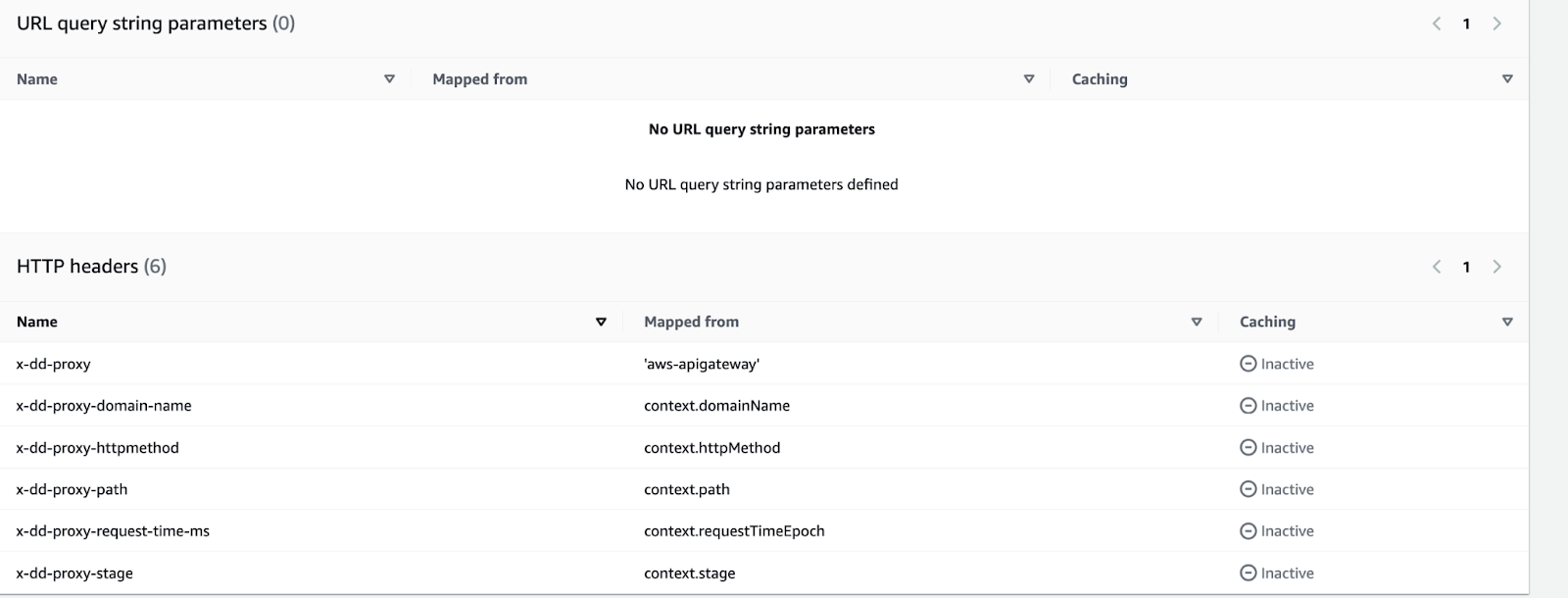Click next page arrow in URL query string parameters
Screen dimensions: 1568x598
[x=1496, y=24]
